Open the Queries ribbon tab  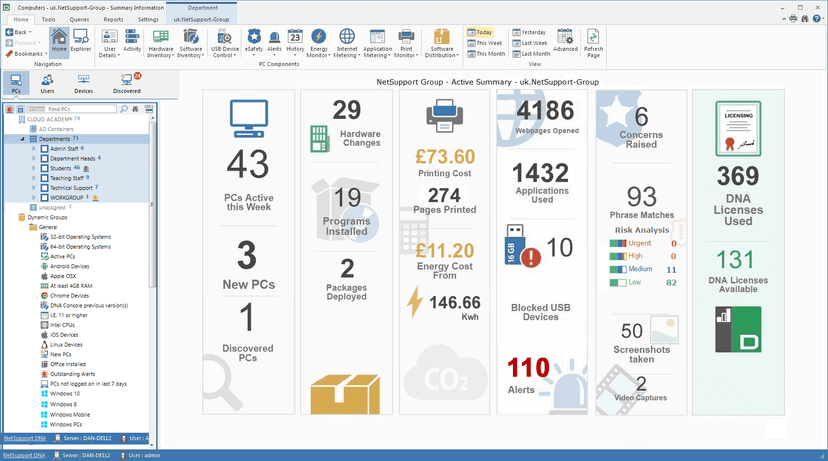pyautogui.click(x=79, y=20)
